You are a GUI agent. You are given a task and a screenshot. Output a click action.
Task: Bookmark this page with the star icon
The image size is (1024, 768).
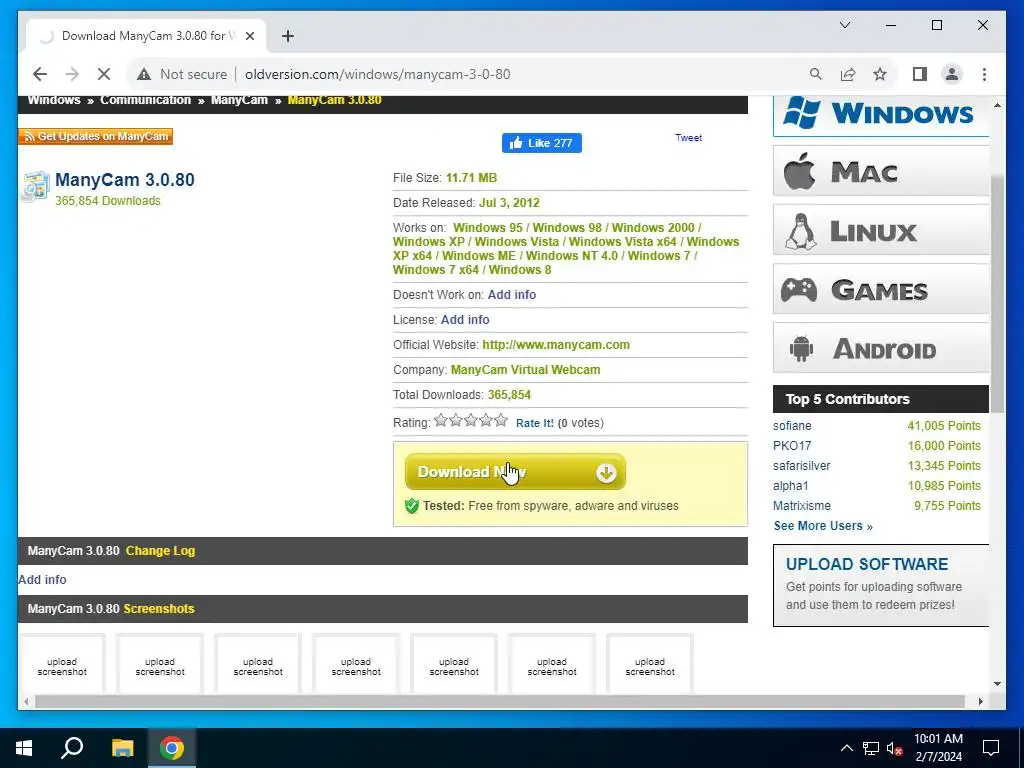pos(880,74)
